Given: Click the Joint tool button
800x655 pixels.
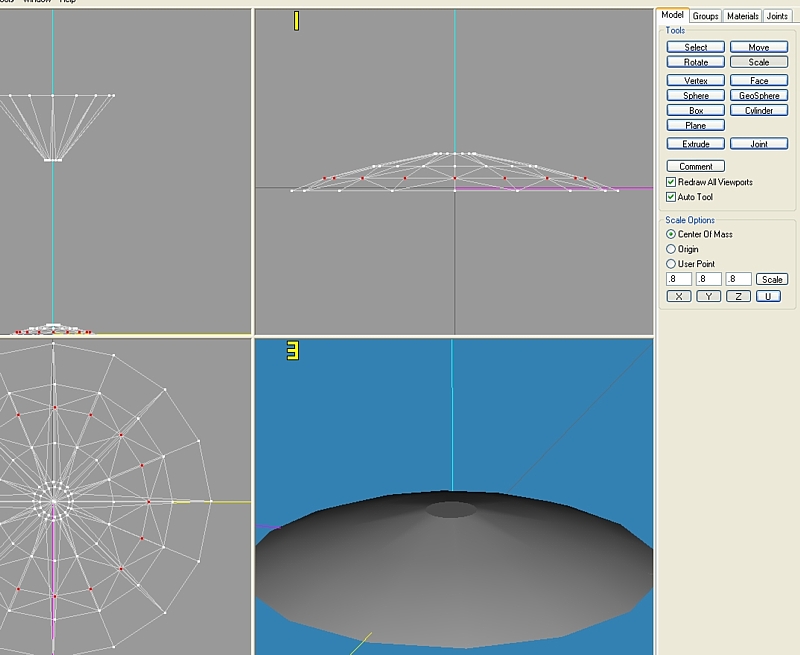Looking at the screenshot, I should (x=759, y=144).
